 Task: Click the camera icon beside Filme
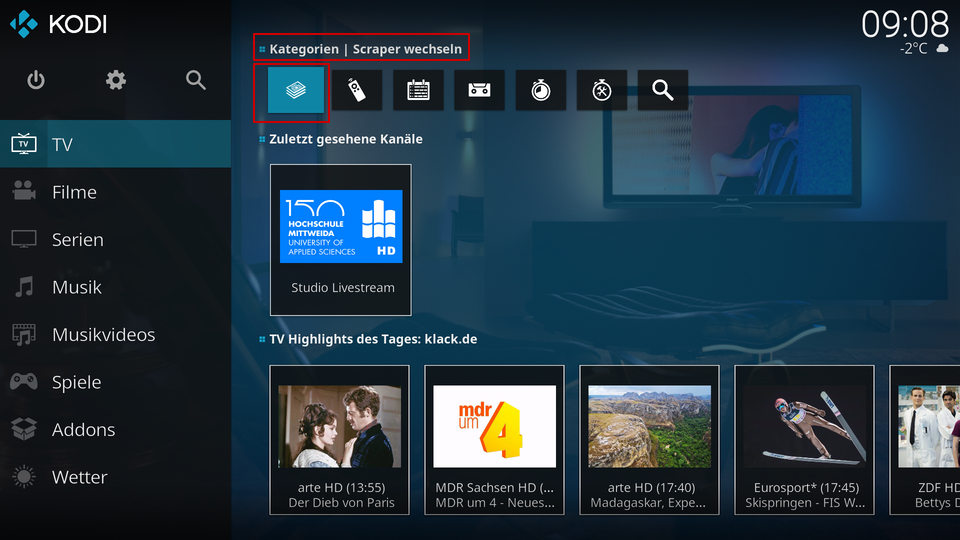(24, 191)
